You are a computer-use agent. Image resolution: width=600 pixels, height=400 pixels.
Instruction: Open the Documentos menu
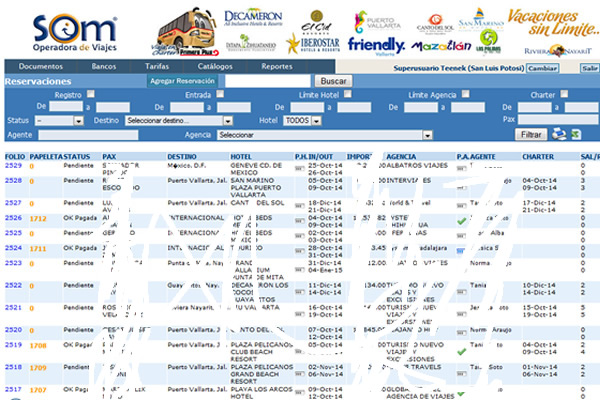click(x=41, y=66)
